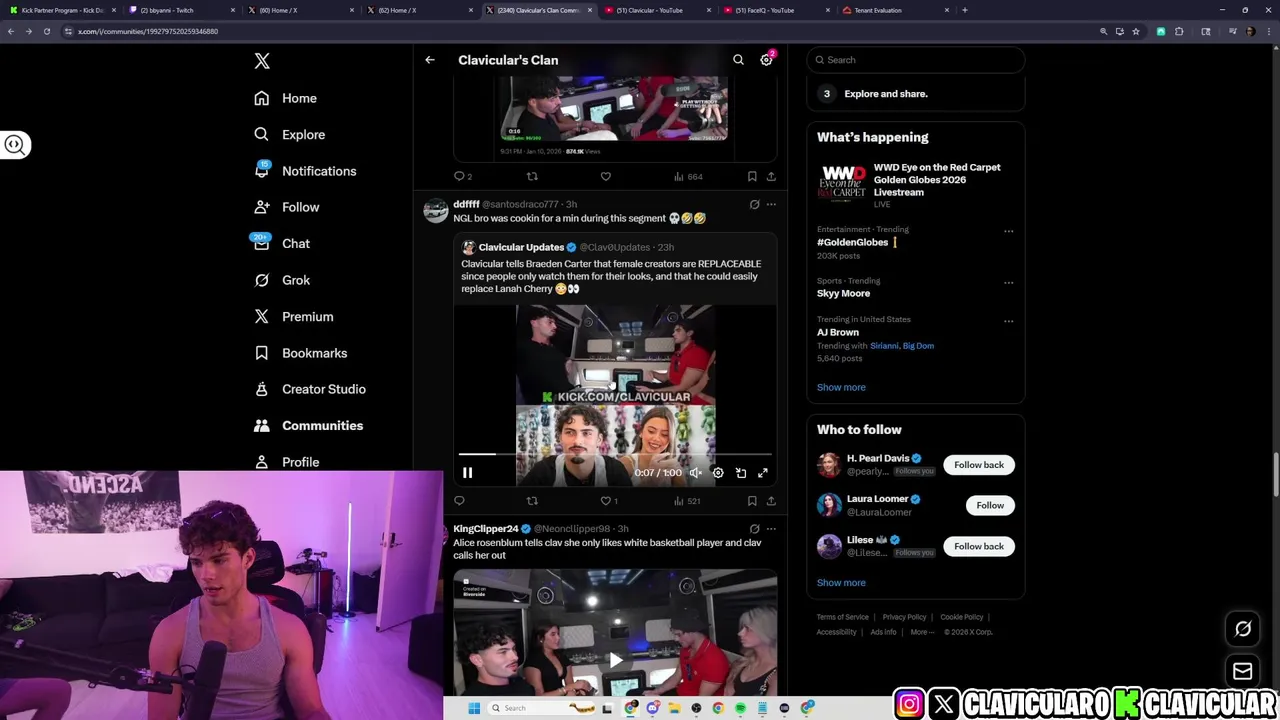This screenshot has width=1280, height=720.
Task: Bookmark the post with 664 views
Action: pyautogui.click(x=752, y=176)
